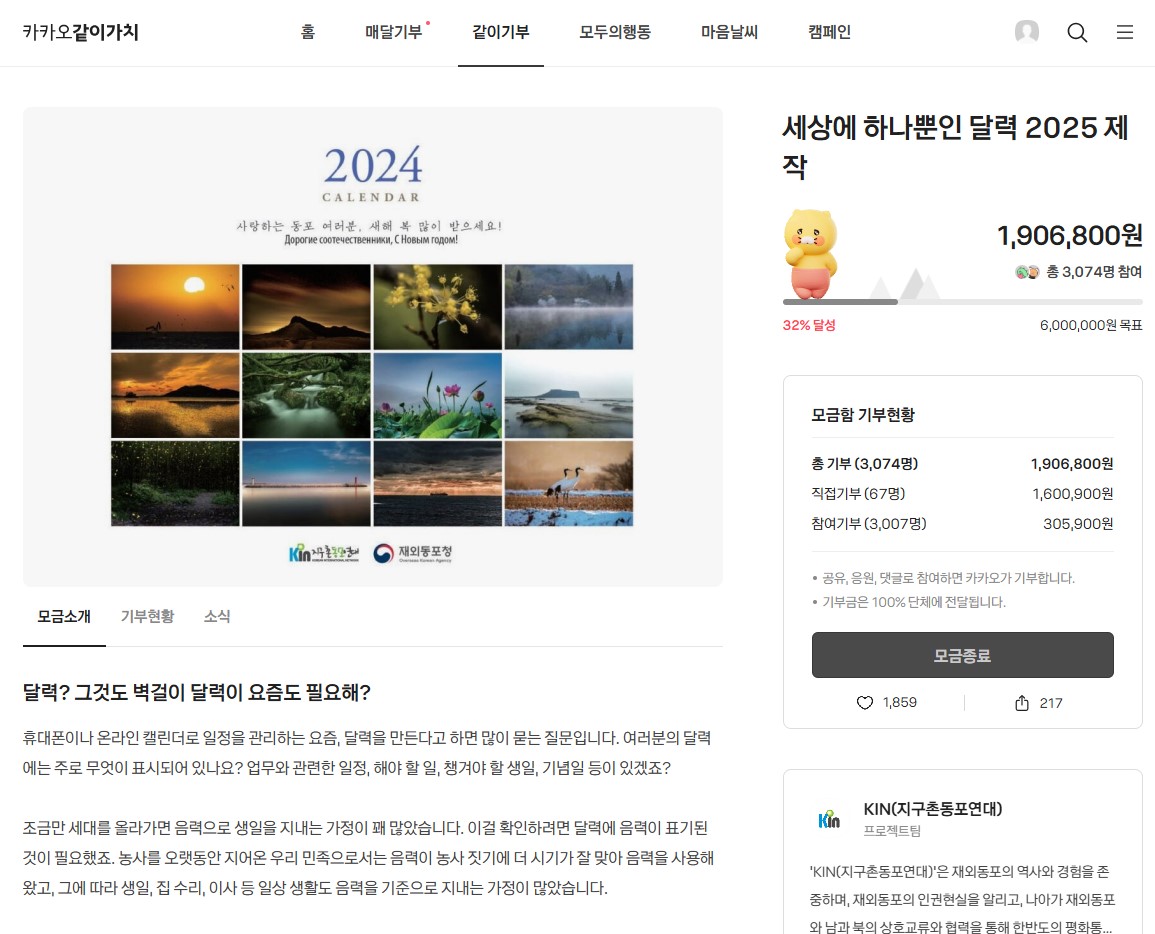Open the 마음날씨 menu item
Screen dimensions: 1155x934
(729, 32)
